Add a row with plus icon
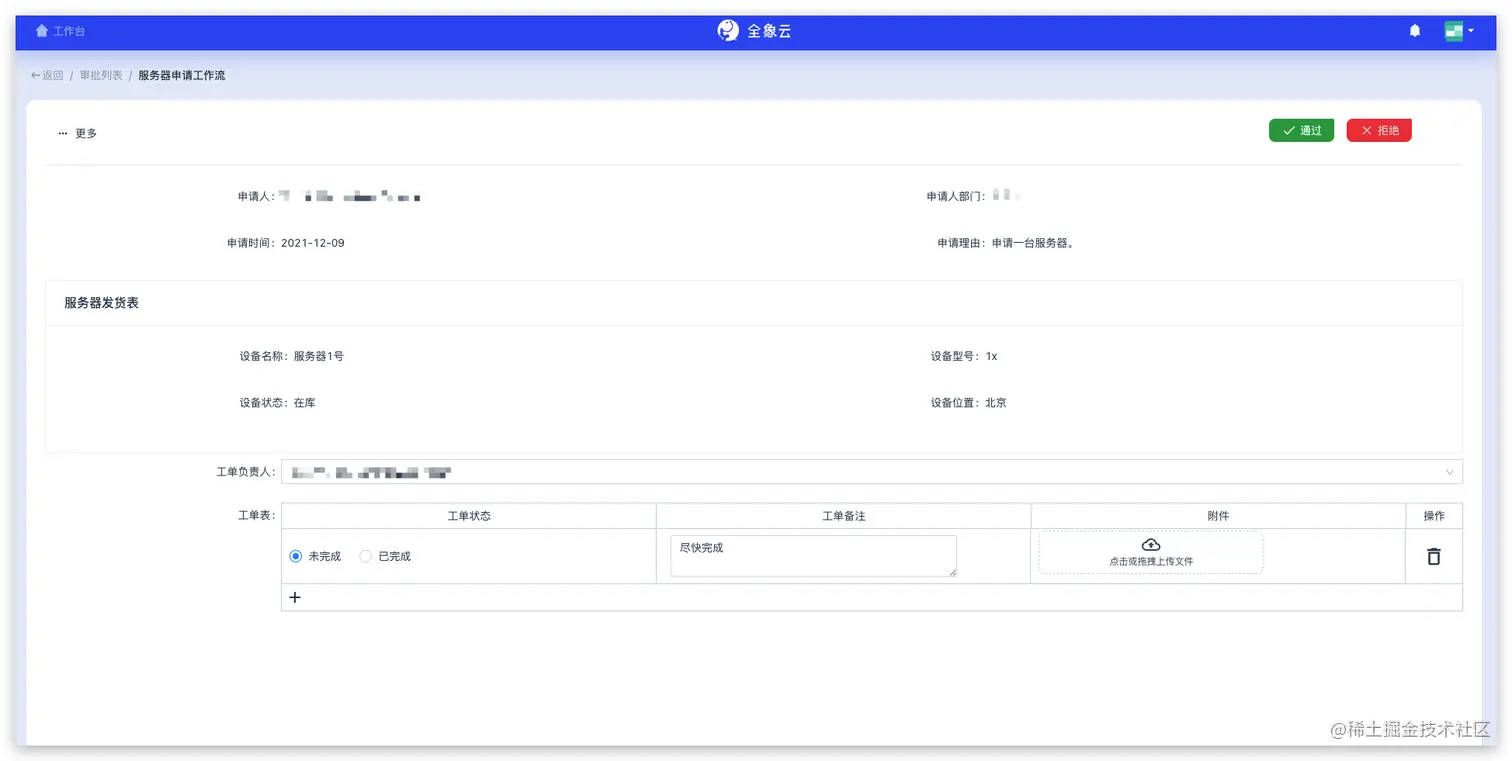The width and height of the screenshot is (1512, 761). pyautogui.click(x=295, y=597)
